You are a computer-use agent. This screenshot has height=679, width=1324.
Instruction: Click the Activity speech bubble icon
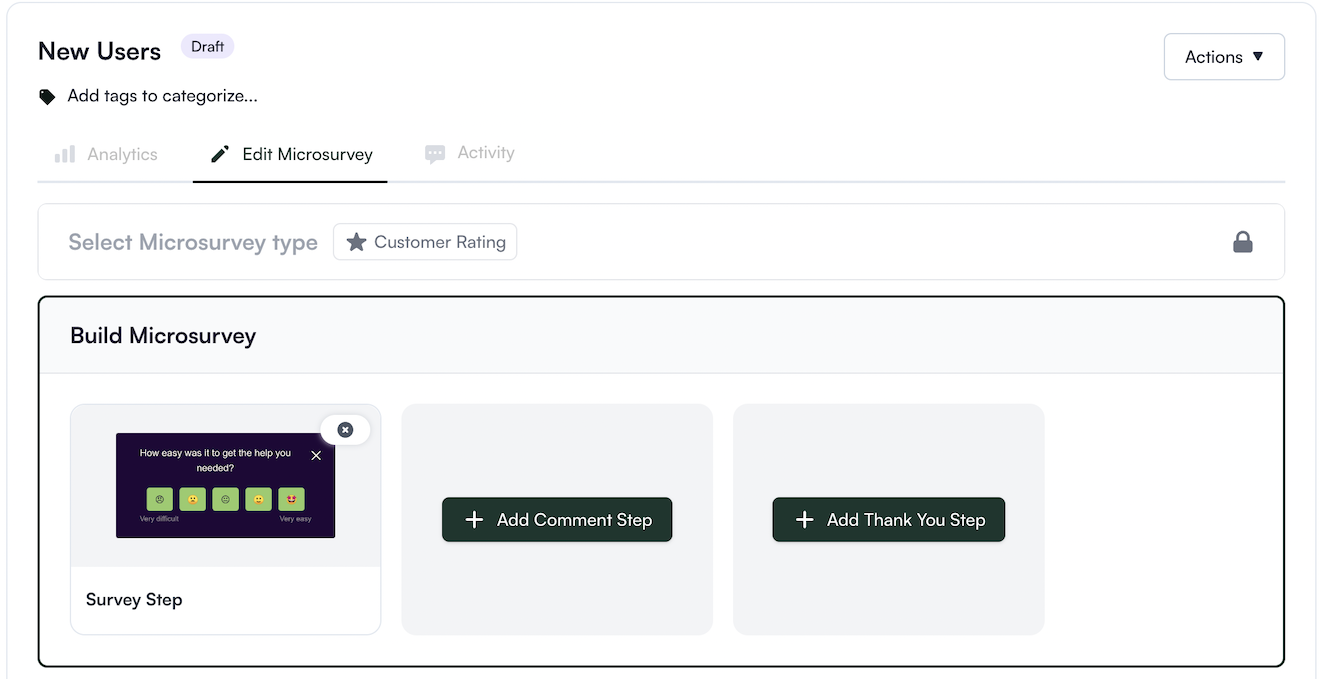click(435, 154)
